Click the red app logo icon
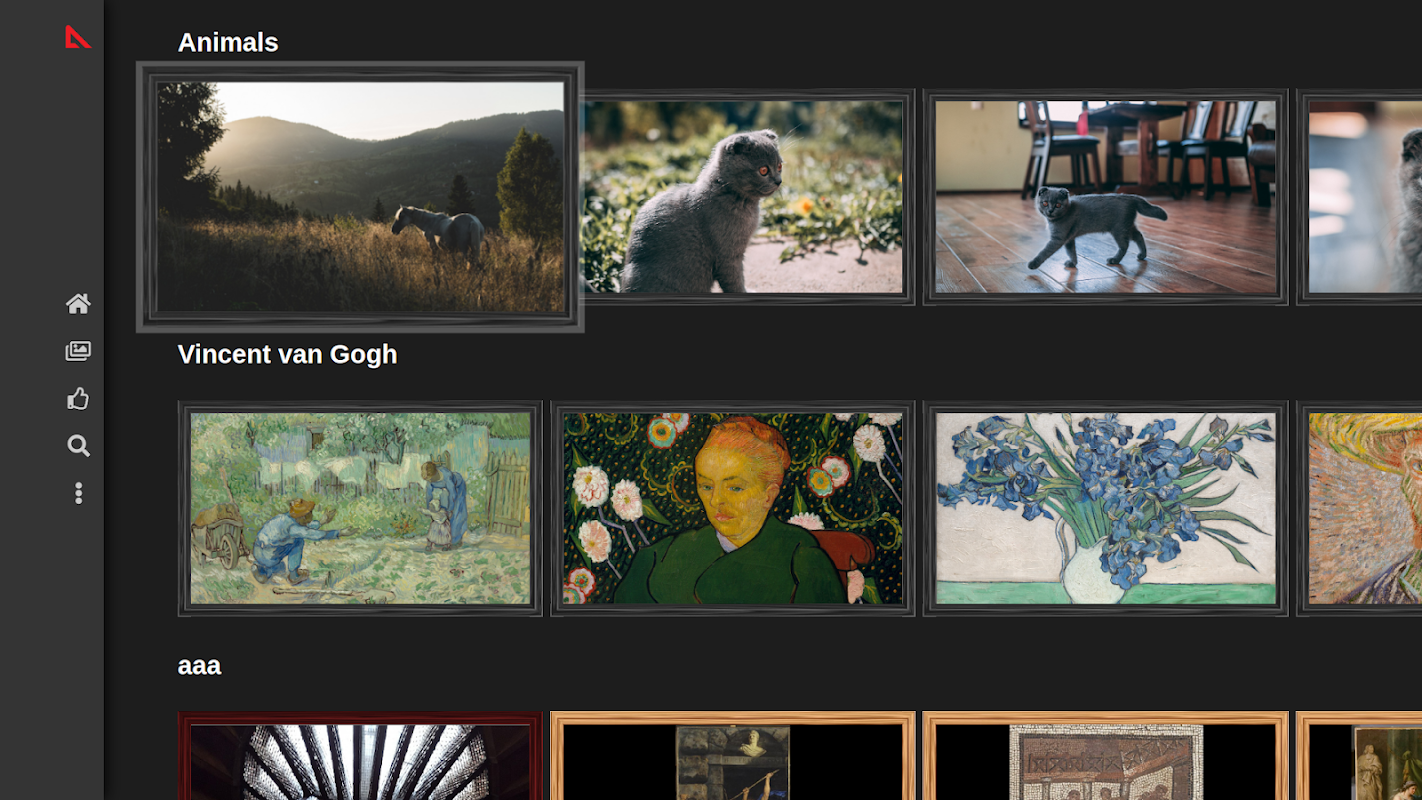Screen dimensions: 1422x800 (78, 37)
